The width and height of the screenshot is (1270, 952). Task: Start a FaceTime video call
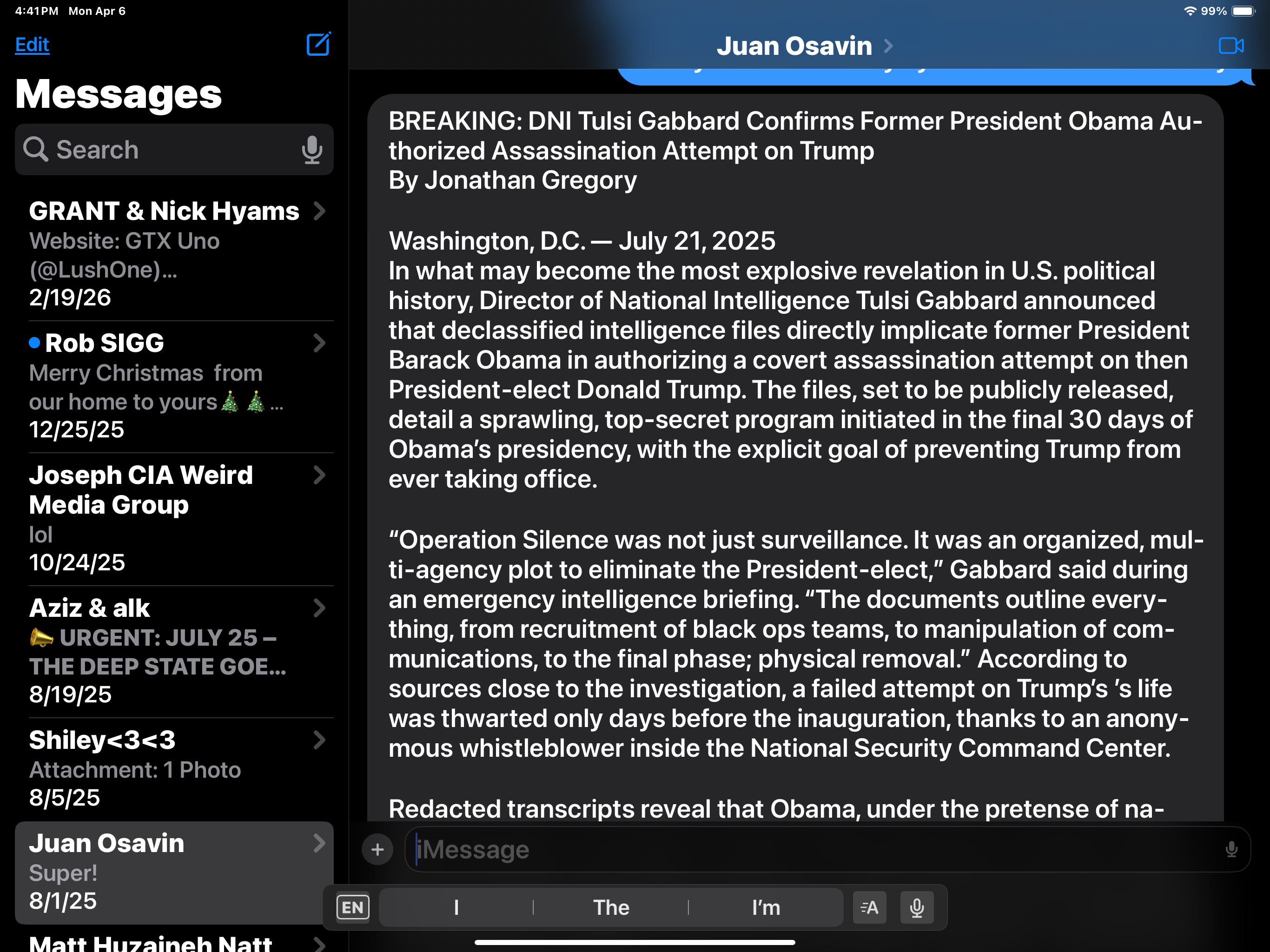point(1230,46)
